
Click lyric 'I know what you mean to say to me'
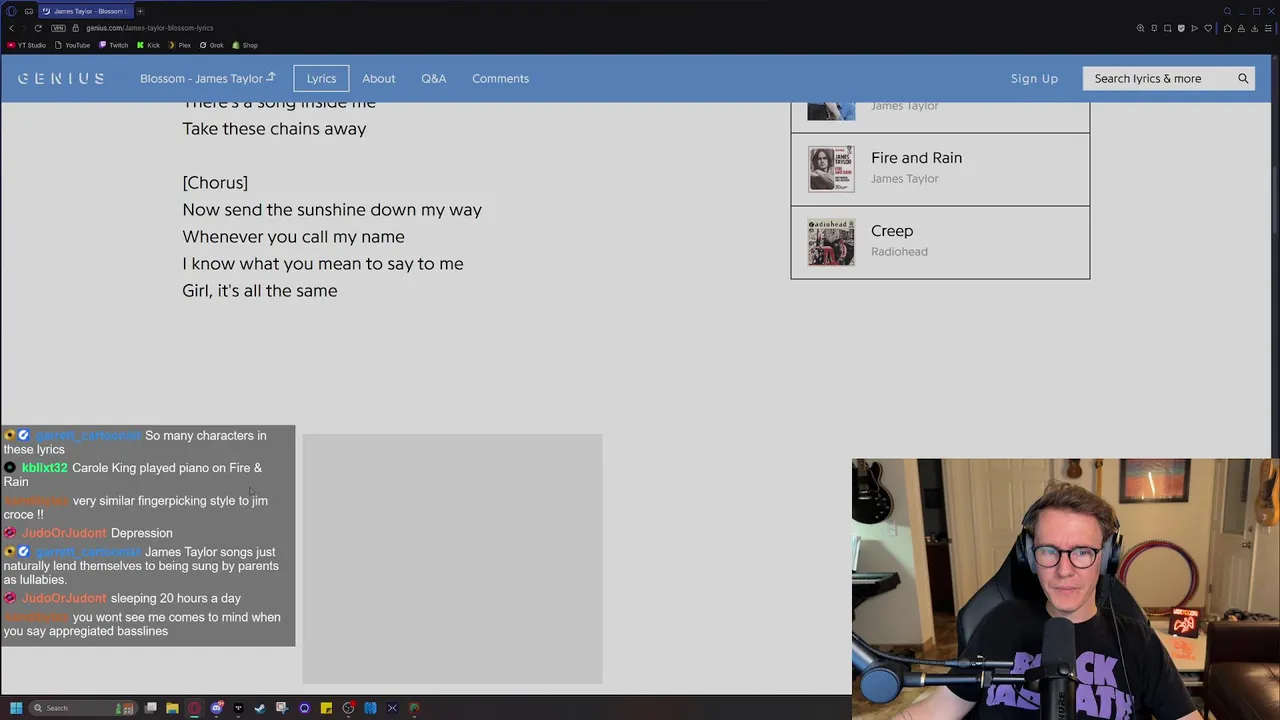322,263
